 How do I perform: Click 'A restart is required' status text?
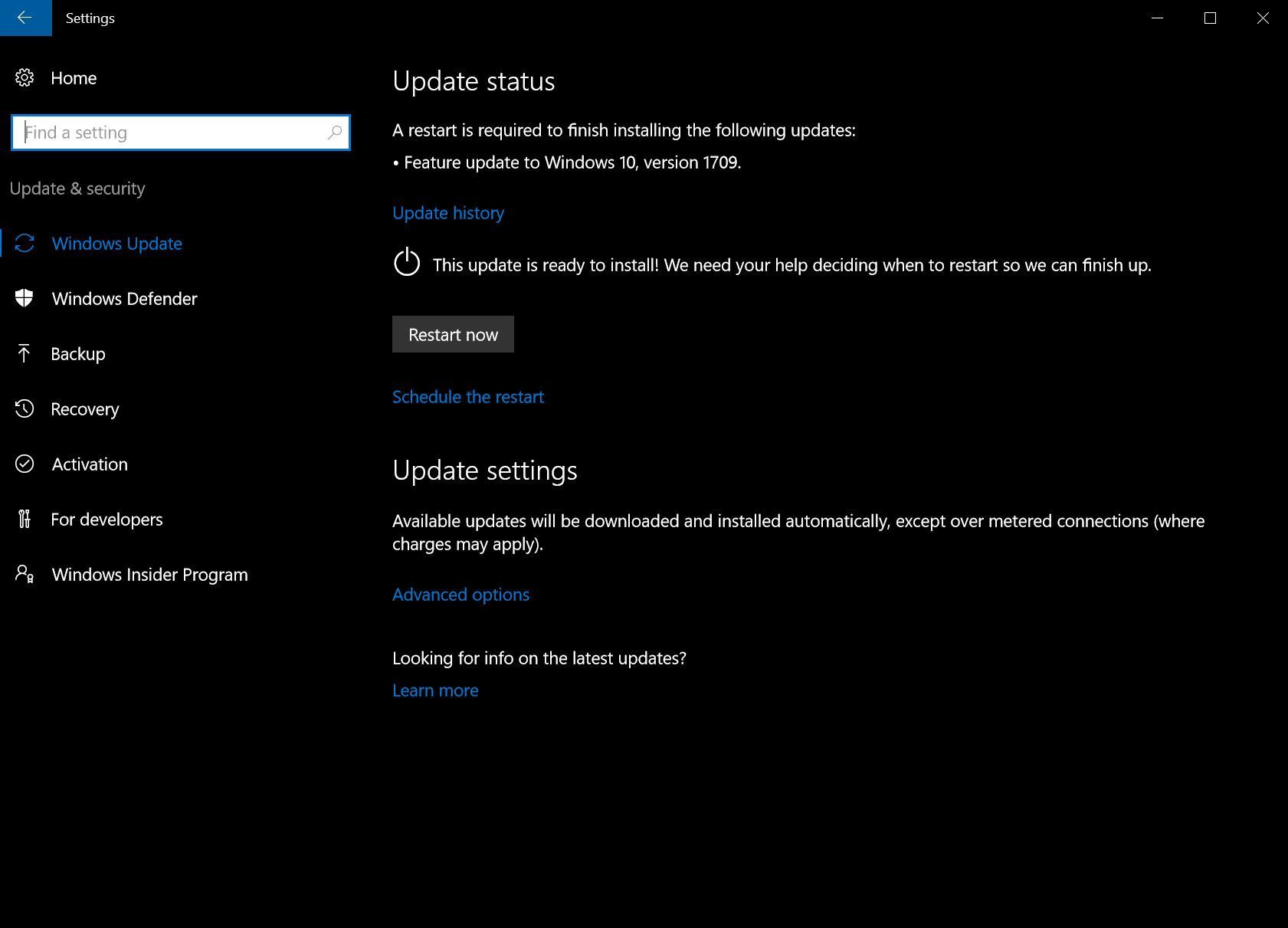pos(624,130)
